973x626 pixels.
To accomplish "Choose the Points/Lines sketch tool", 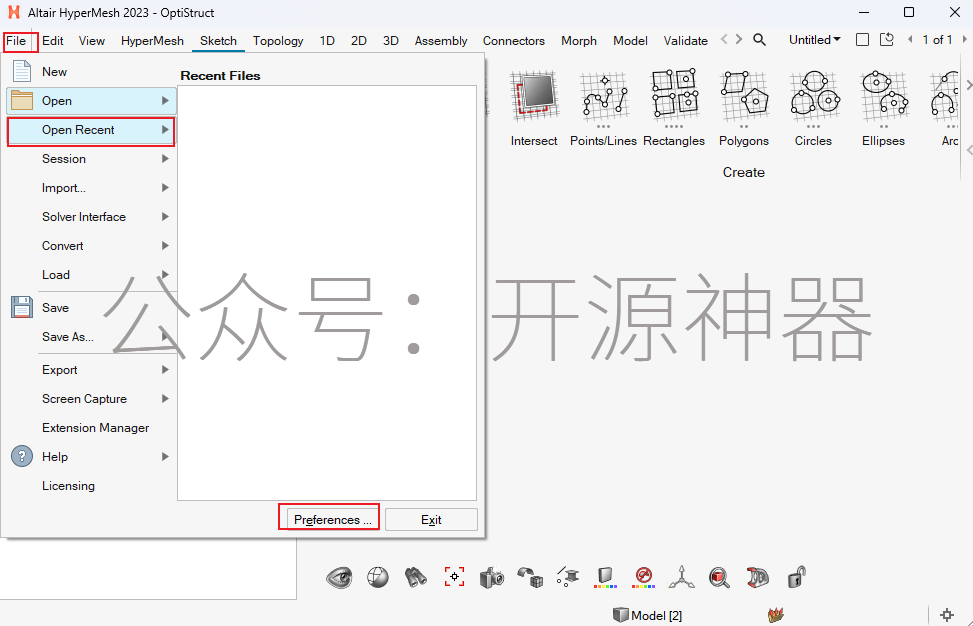I will (x=603, y=109).
